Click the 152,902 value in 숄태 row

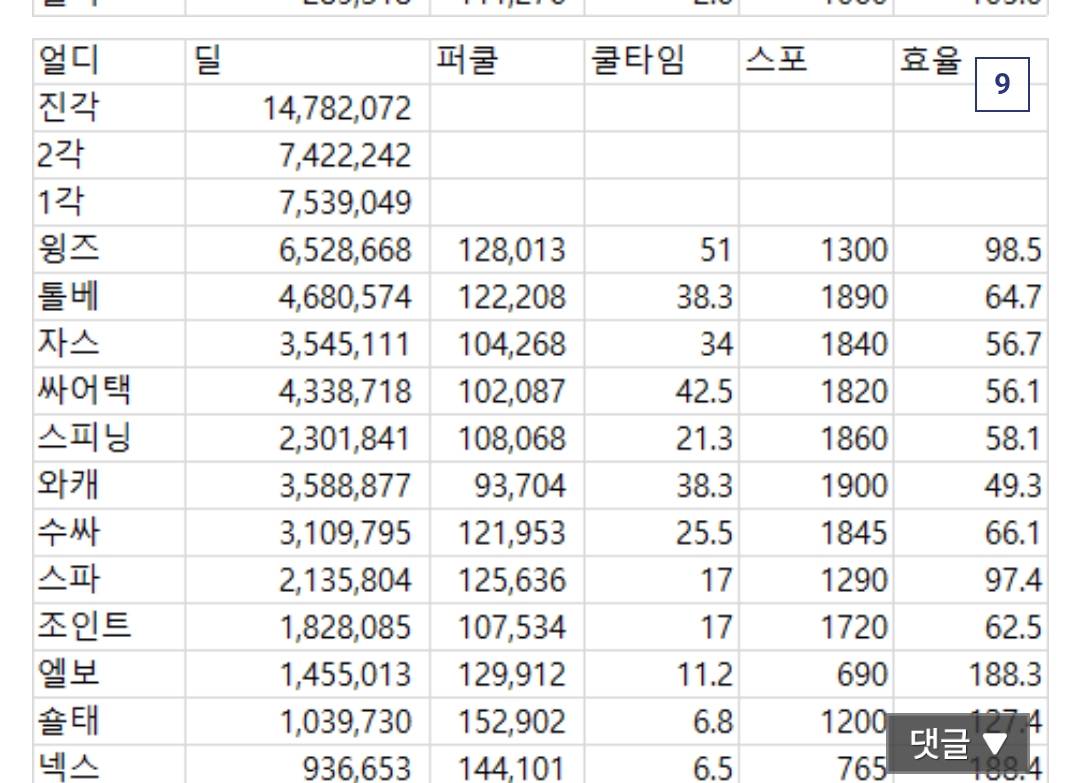coord(511,721)
